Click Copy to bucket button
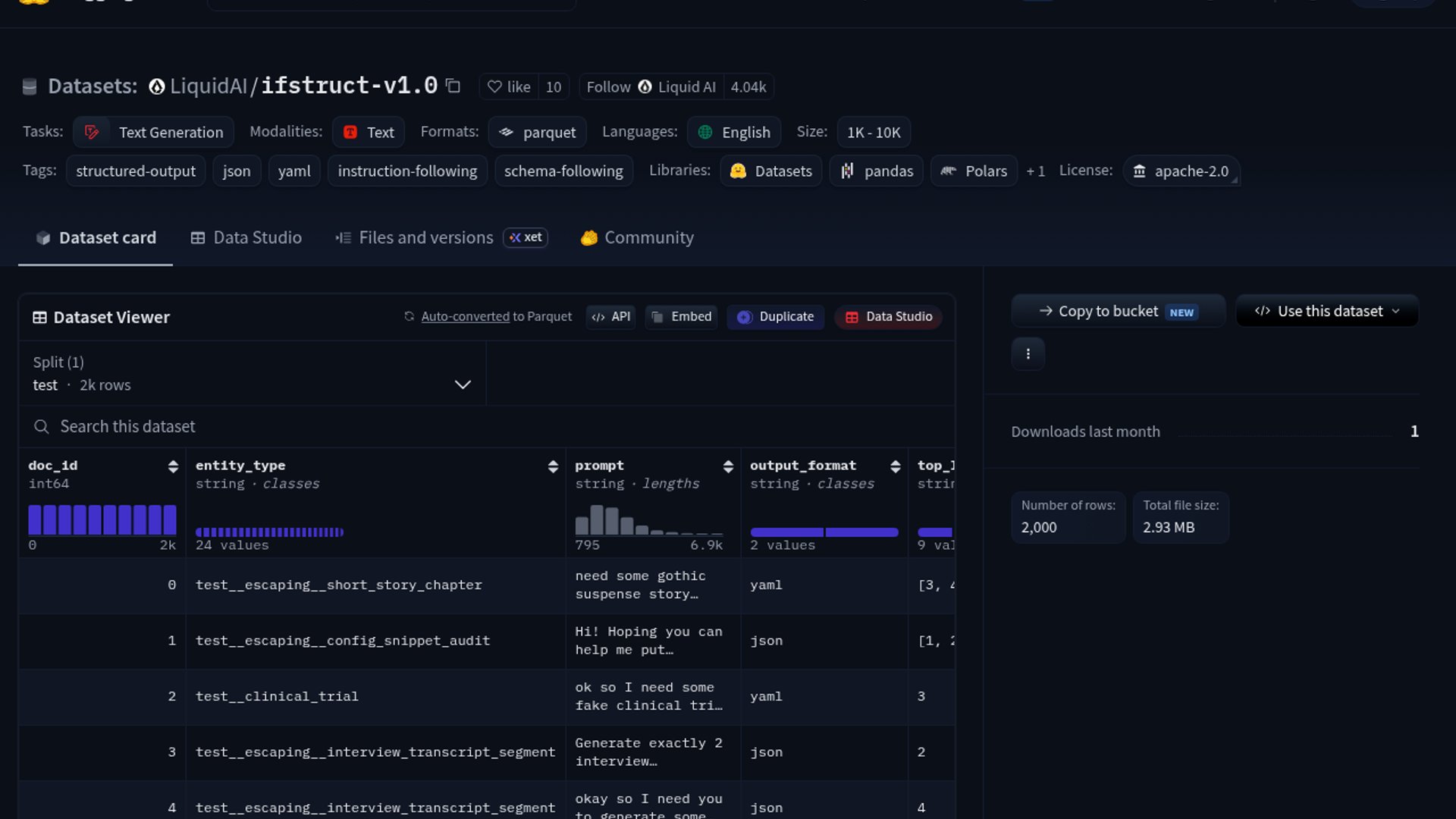This screenshot has width=1456, height=819. coord(1118,311)
